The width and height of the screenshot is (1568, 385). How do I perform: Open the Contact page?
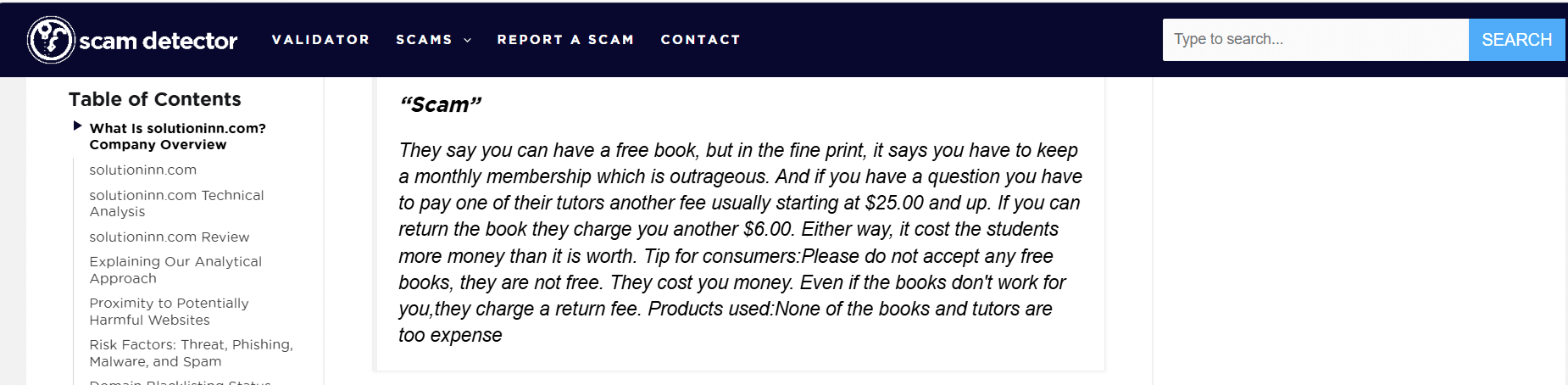point(700,40)
